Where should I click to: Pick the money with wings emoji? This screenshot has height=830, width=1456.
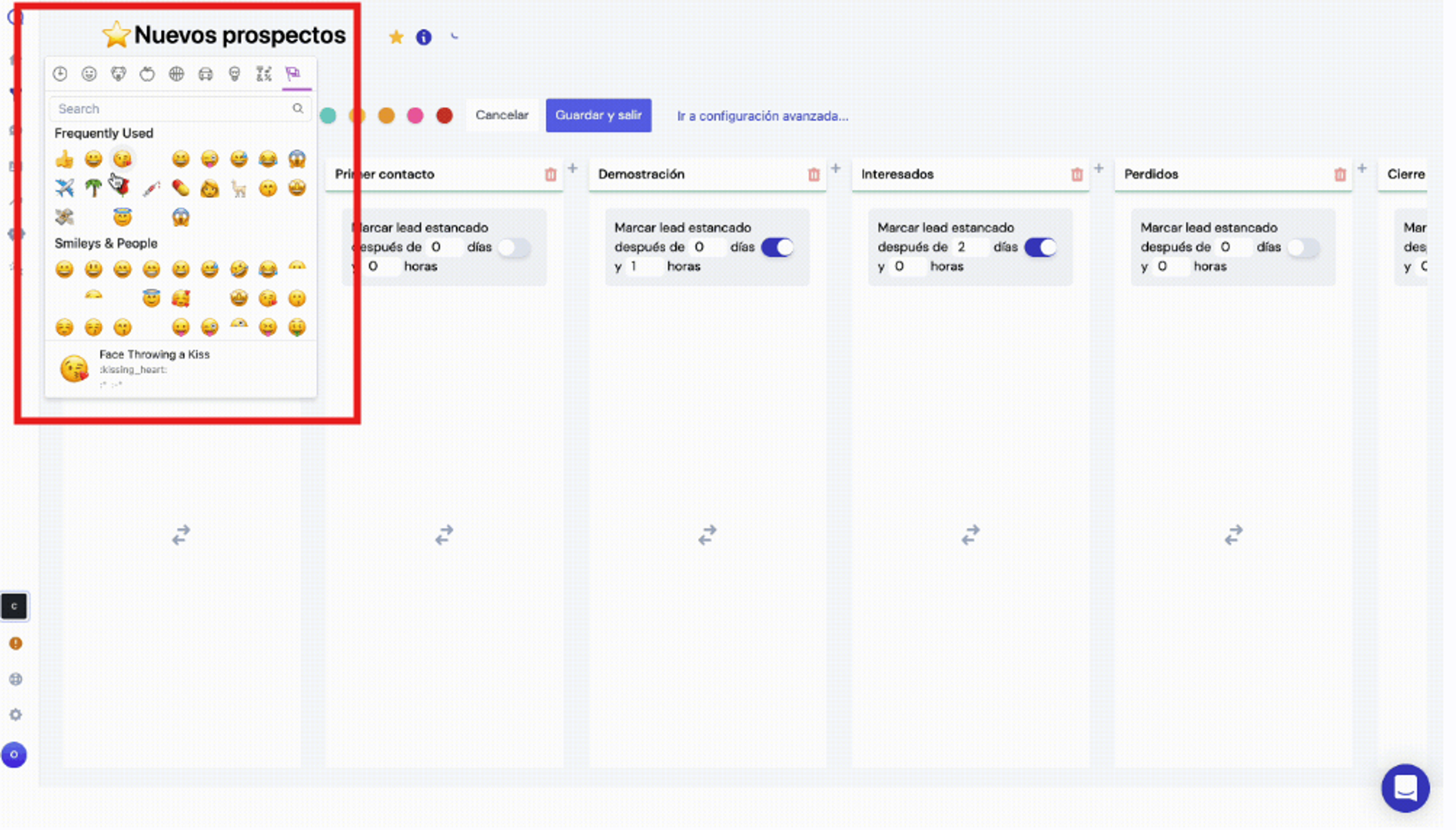pyautogui.click(x=64, y=217)
